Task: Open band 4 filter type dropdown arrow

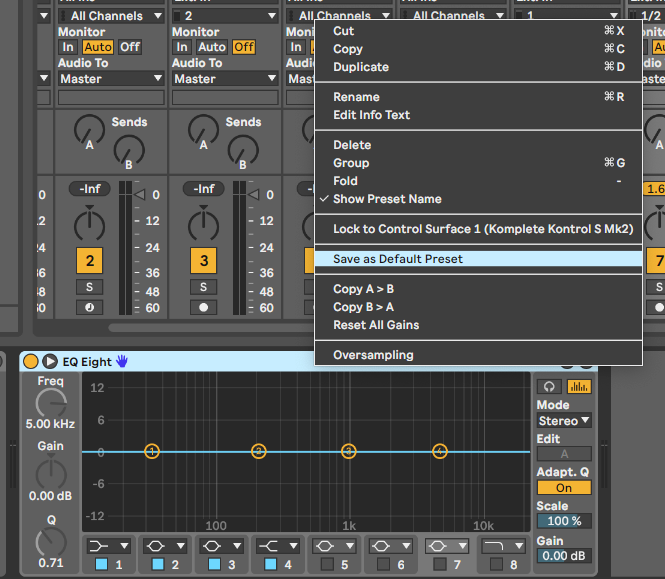Action: point(293,546)
